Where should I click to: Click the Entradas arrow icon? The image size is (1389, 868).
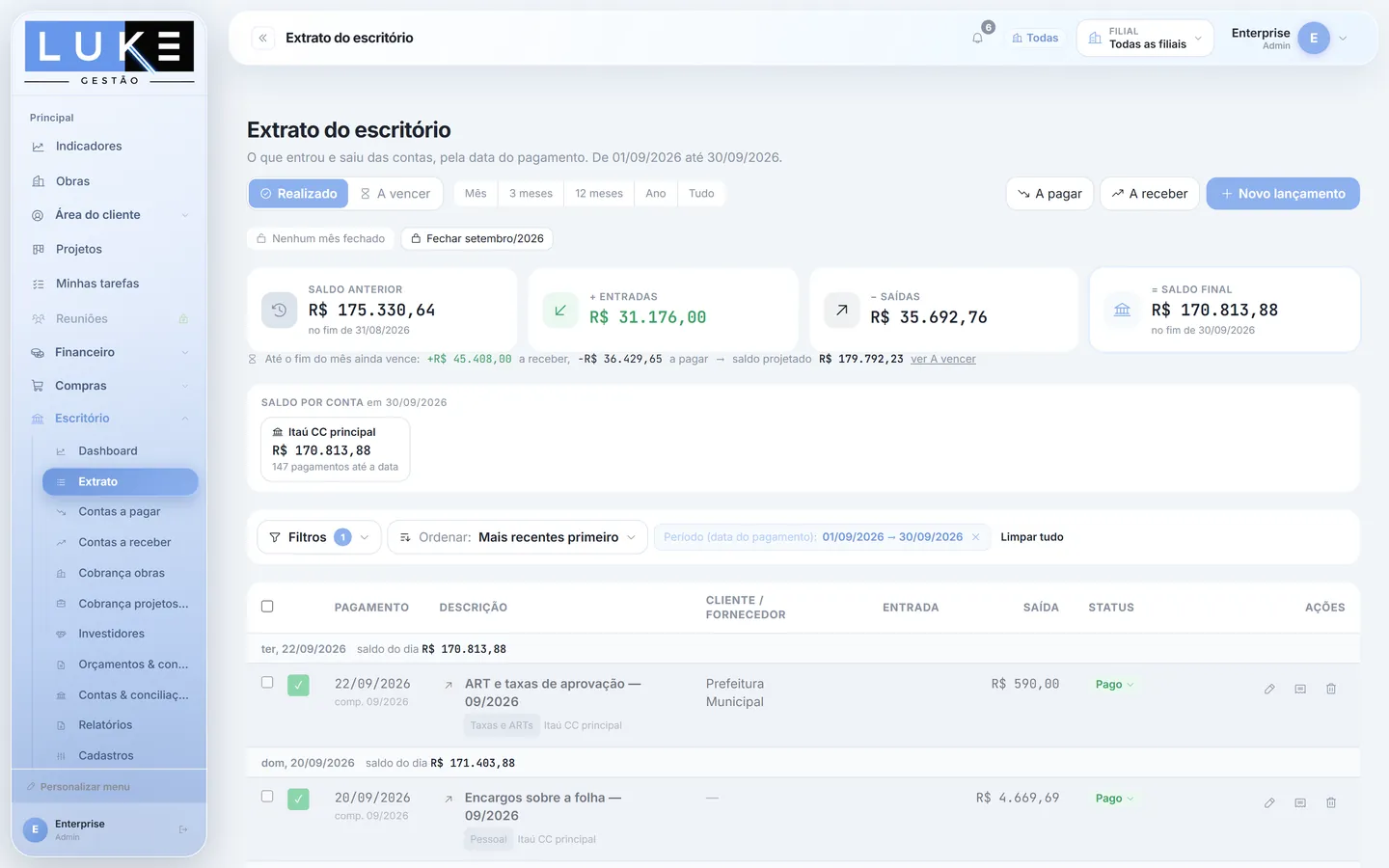click(x=560, y=311)
